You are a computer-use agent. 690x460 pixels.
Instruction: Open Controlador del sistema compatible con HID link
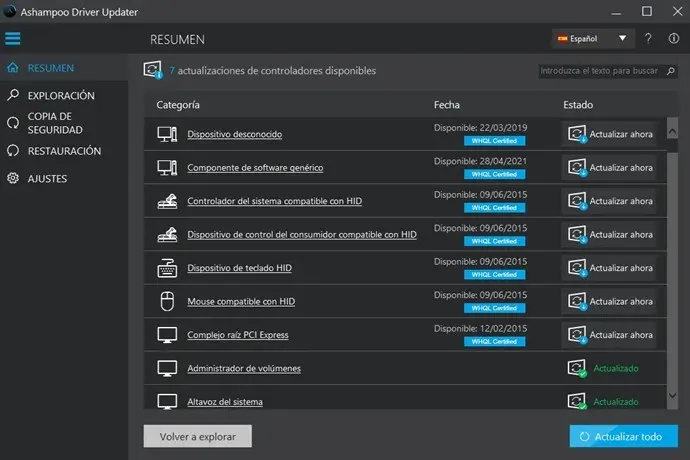(x=275, y=201)
